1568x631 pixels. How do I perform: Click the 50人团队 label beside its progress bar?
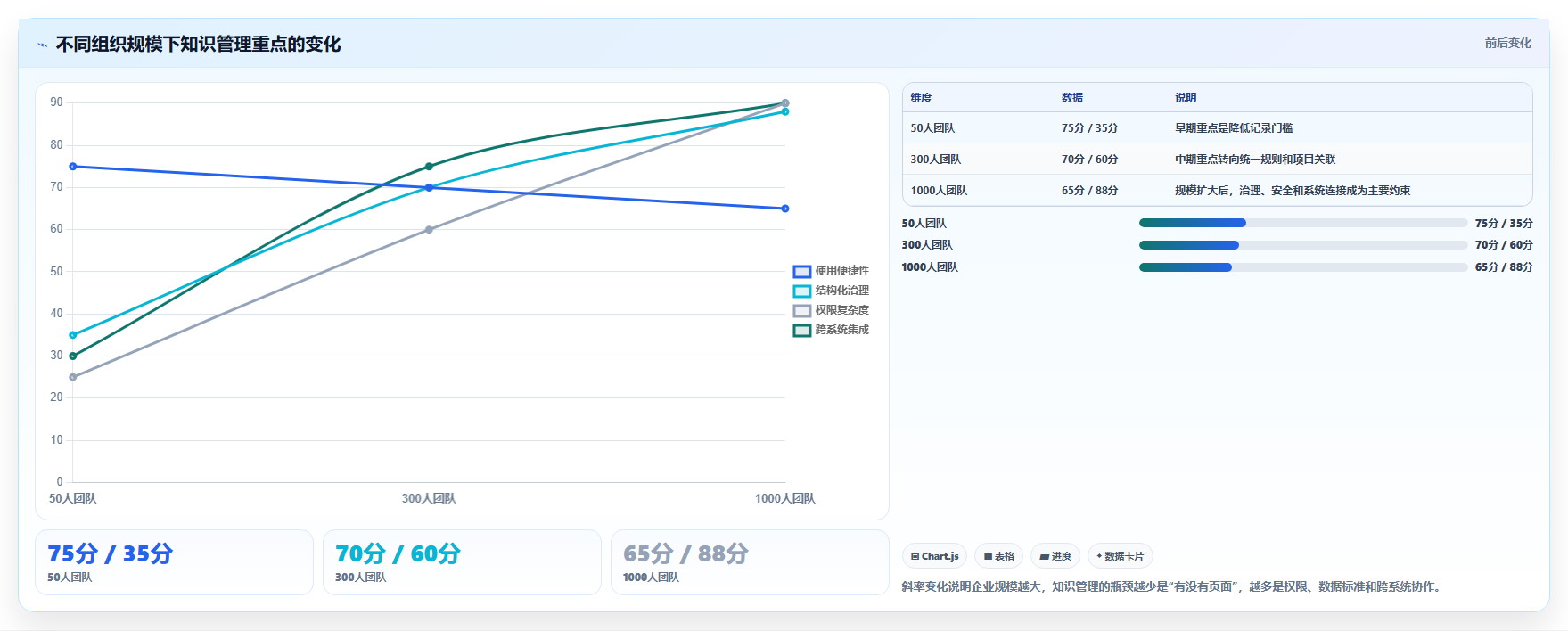924,224
